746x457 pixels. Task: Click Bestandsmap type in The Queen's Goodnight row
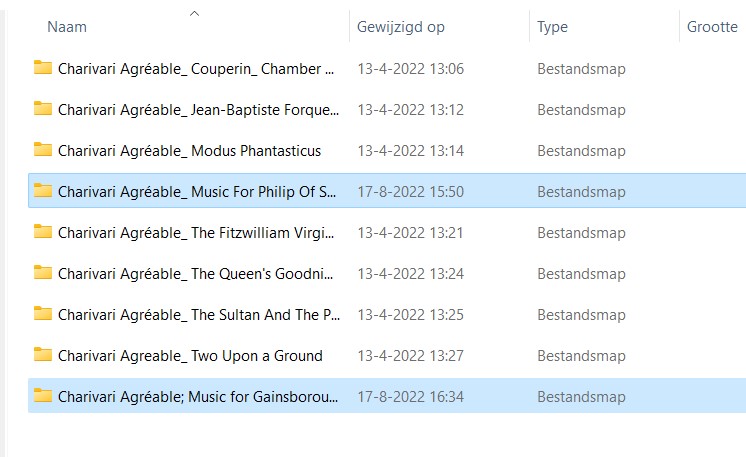pyautogui.click(x=581, y=274)
